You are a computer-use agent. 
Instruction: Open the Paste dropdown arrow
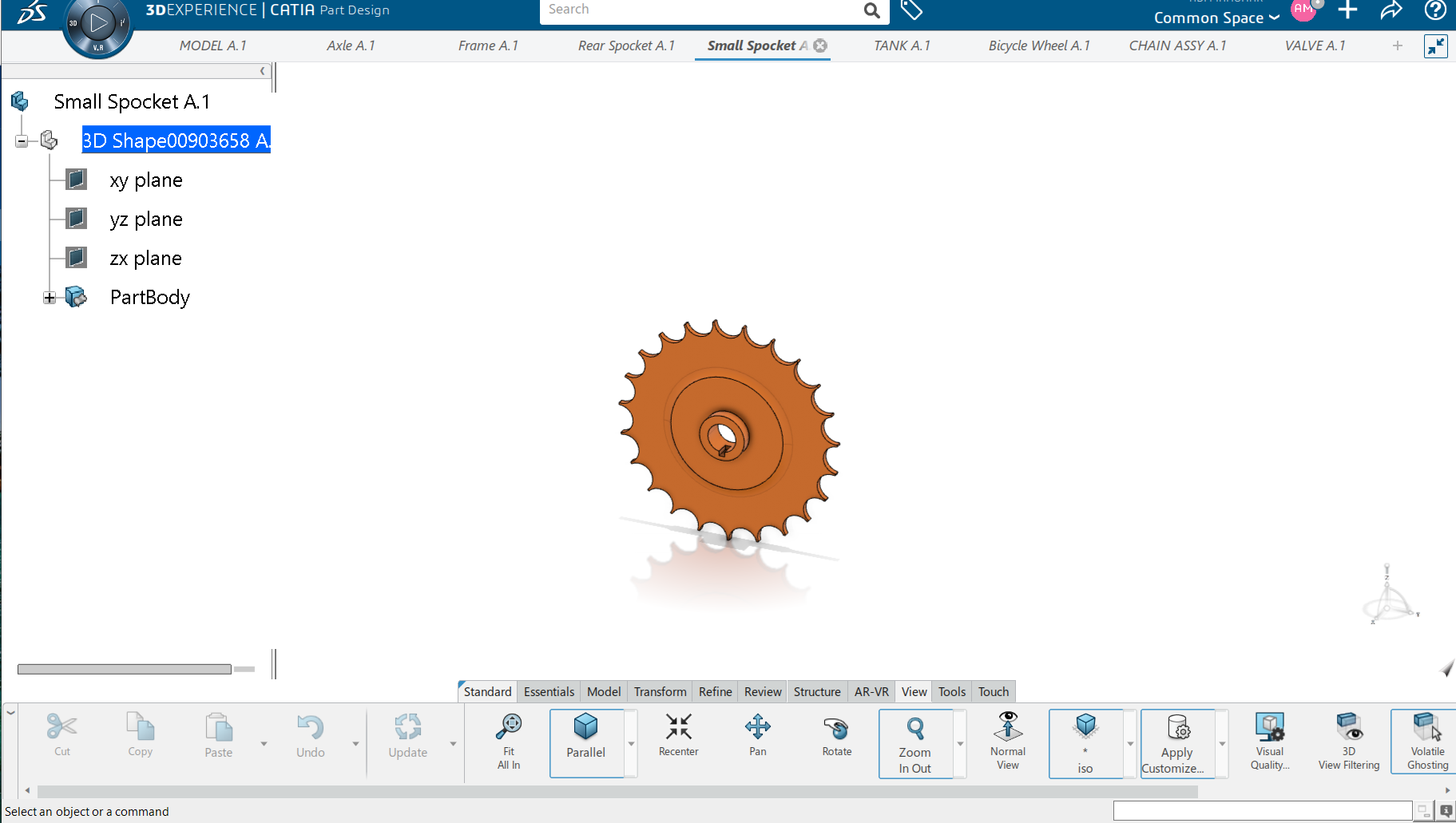(x=264, y=744)
